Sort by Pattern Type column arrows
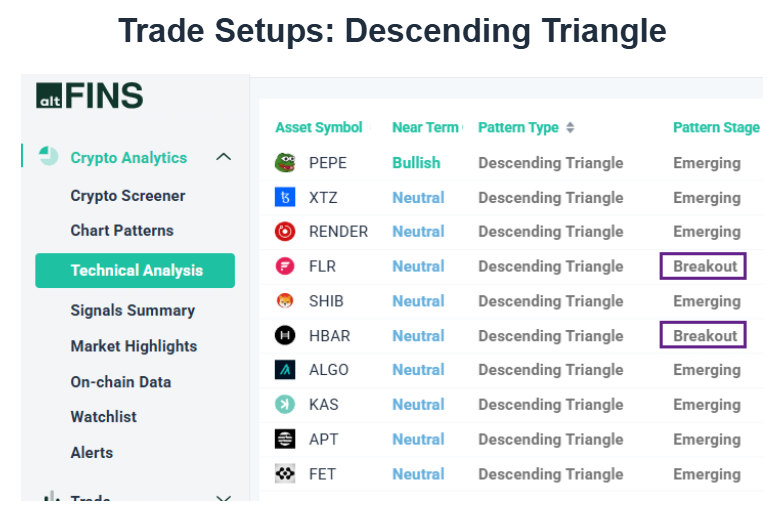 [570, 128]
